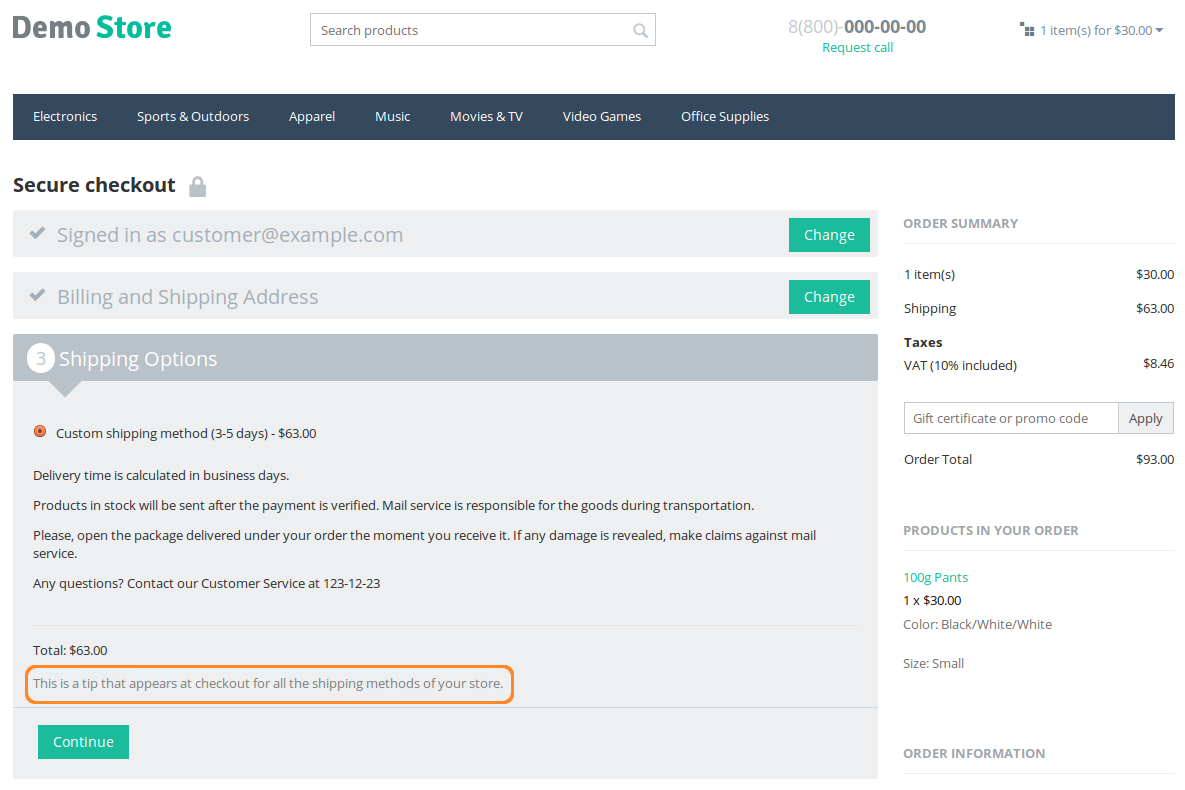Image resolution: width=1185 pixels, height=790 pixels.
Task: Click the Signed in as customer@example.com heading
Action: (231, 235)
